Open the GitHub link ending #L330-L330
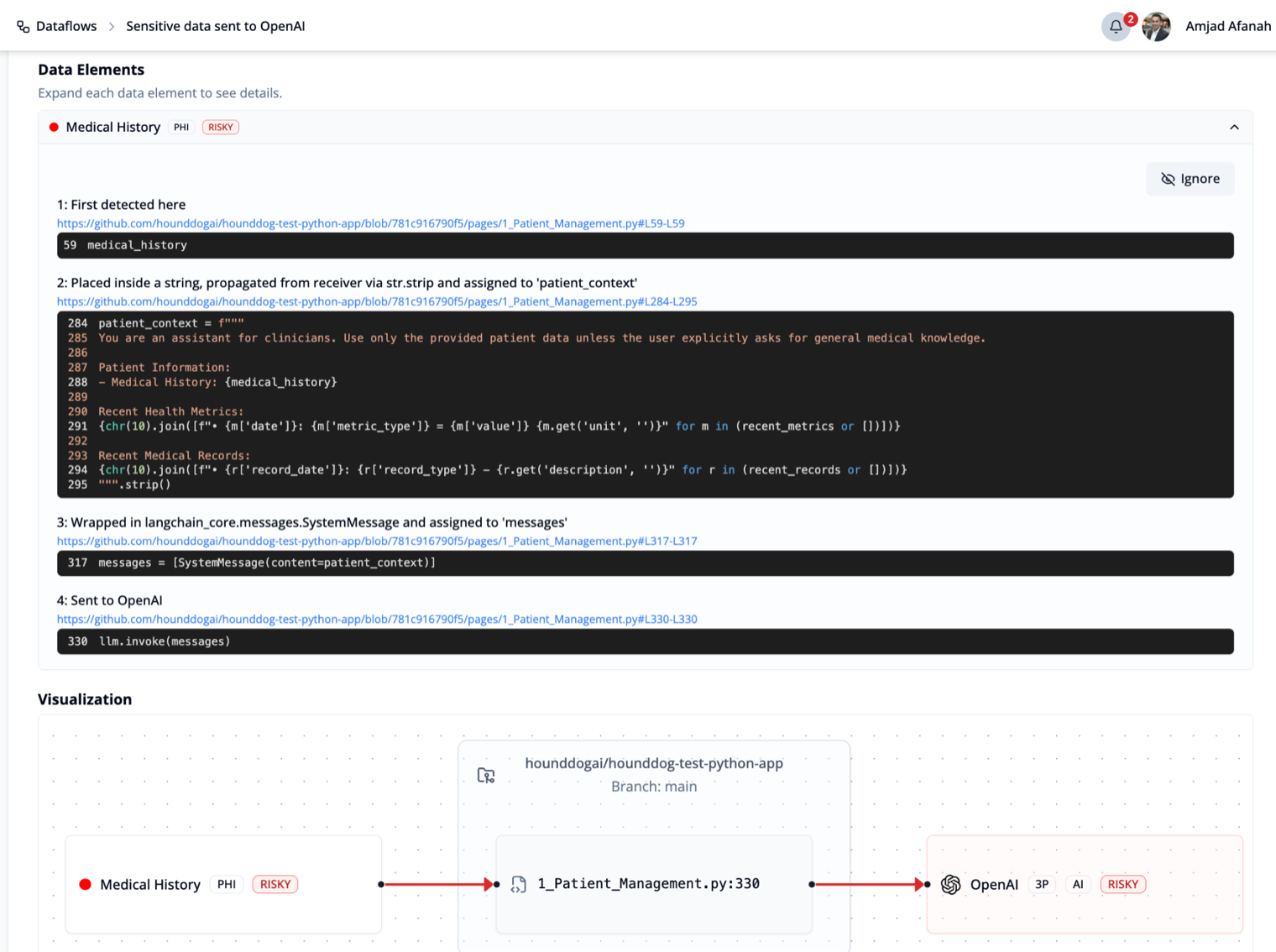1276x952 pixels. pos(377,619)
